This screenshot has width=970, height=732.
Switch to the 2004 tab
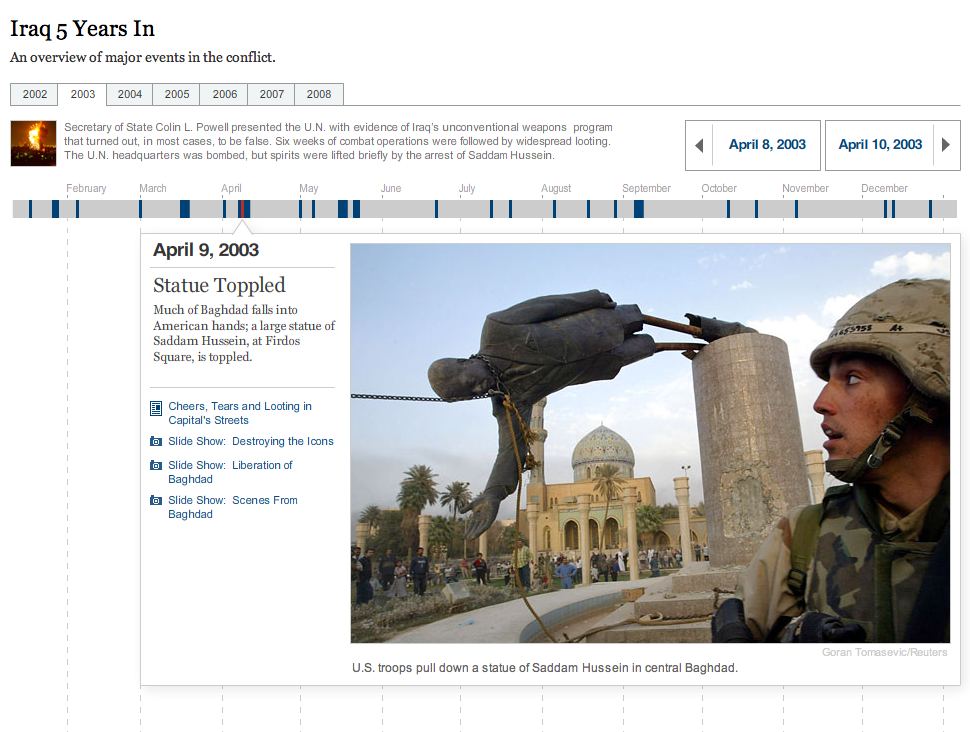click(x=129, y=94)
